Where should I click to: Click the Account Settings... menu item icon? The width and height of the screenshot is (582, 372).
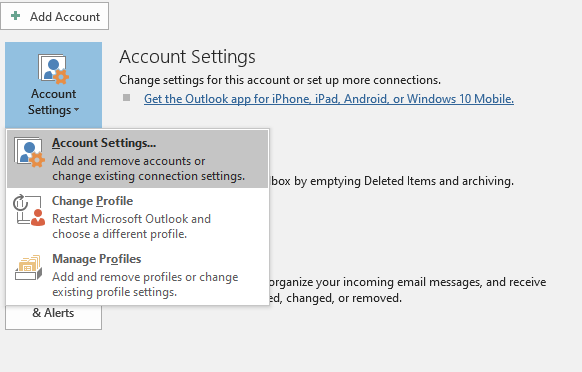point(29,152)
